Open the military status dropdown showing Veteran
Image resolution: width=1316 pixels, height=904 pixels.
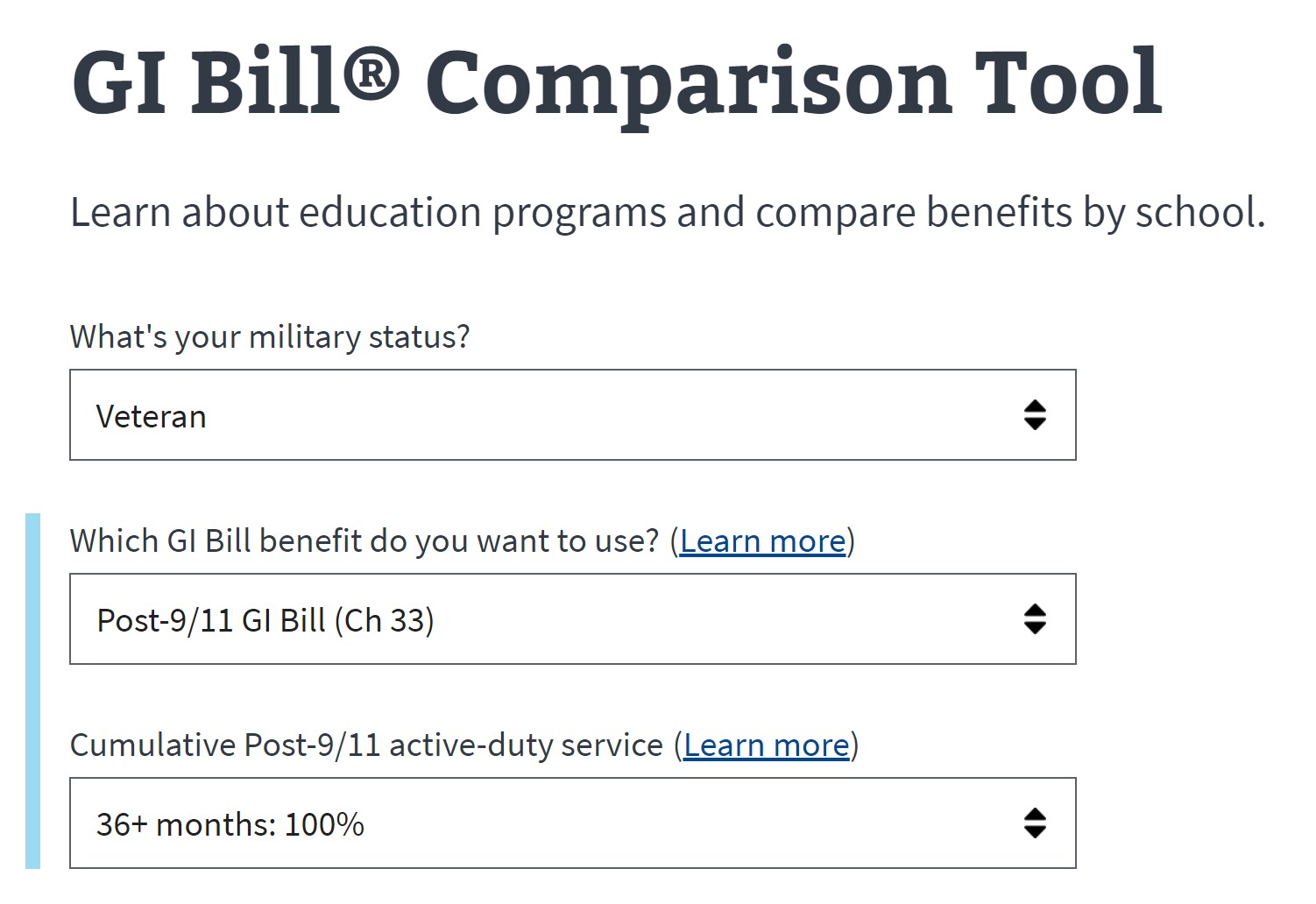pyautogui.click(x=572, y=415)
